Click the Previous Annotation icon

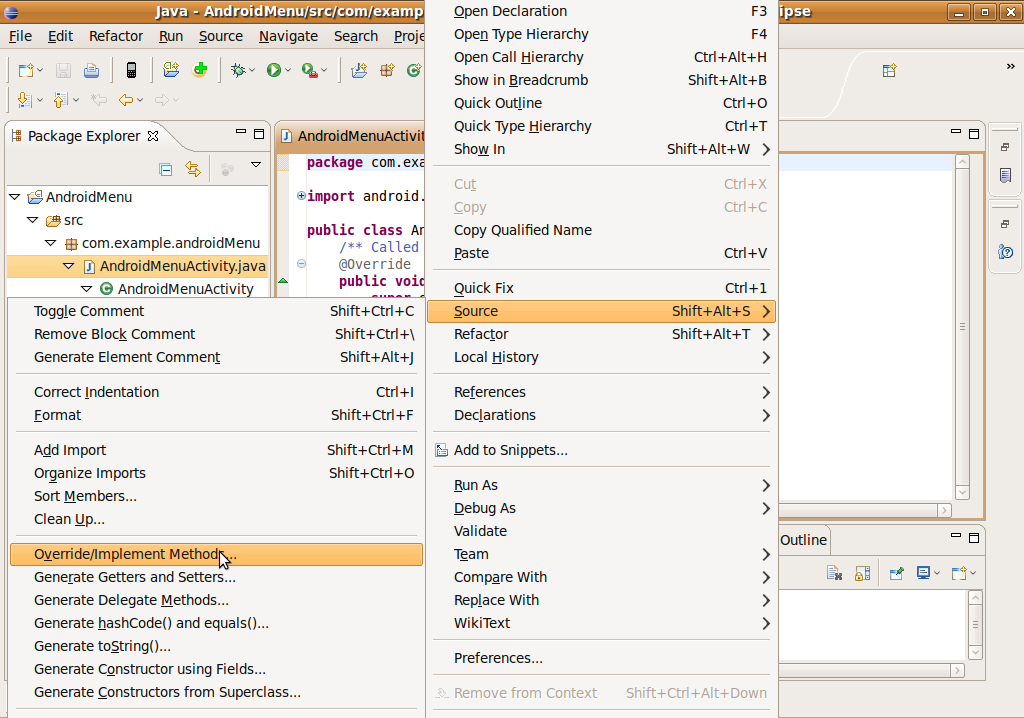point(60,100)
